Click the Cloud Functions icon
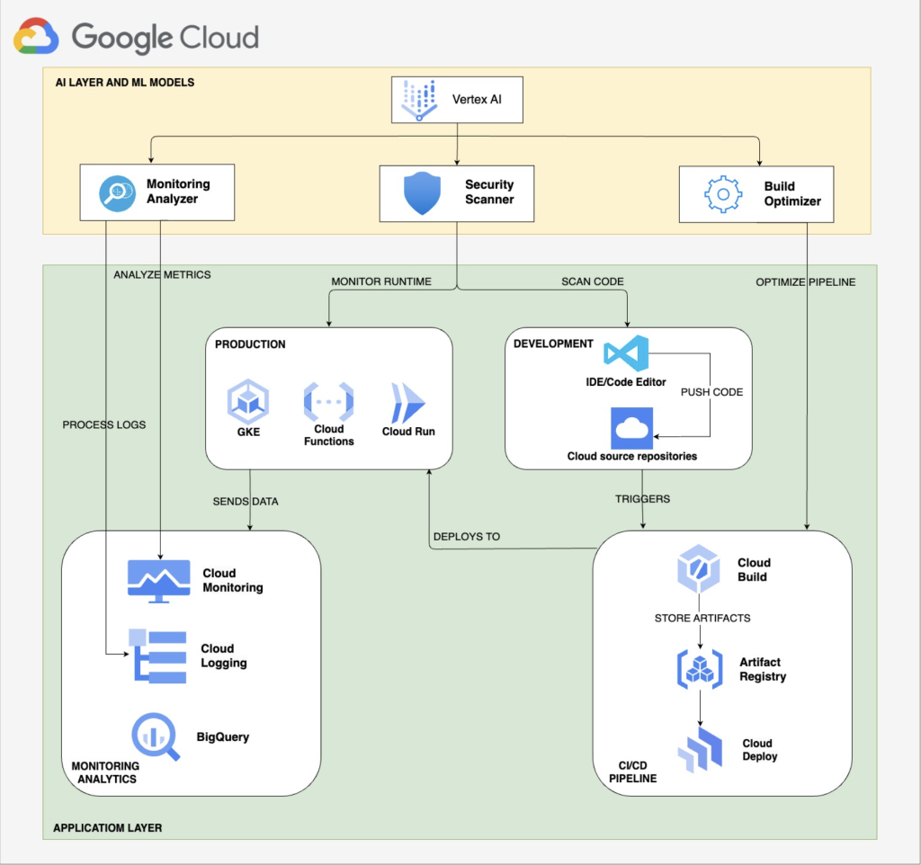 pos(328,402)
